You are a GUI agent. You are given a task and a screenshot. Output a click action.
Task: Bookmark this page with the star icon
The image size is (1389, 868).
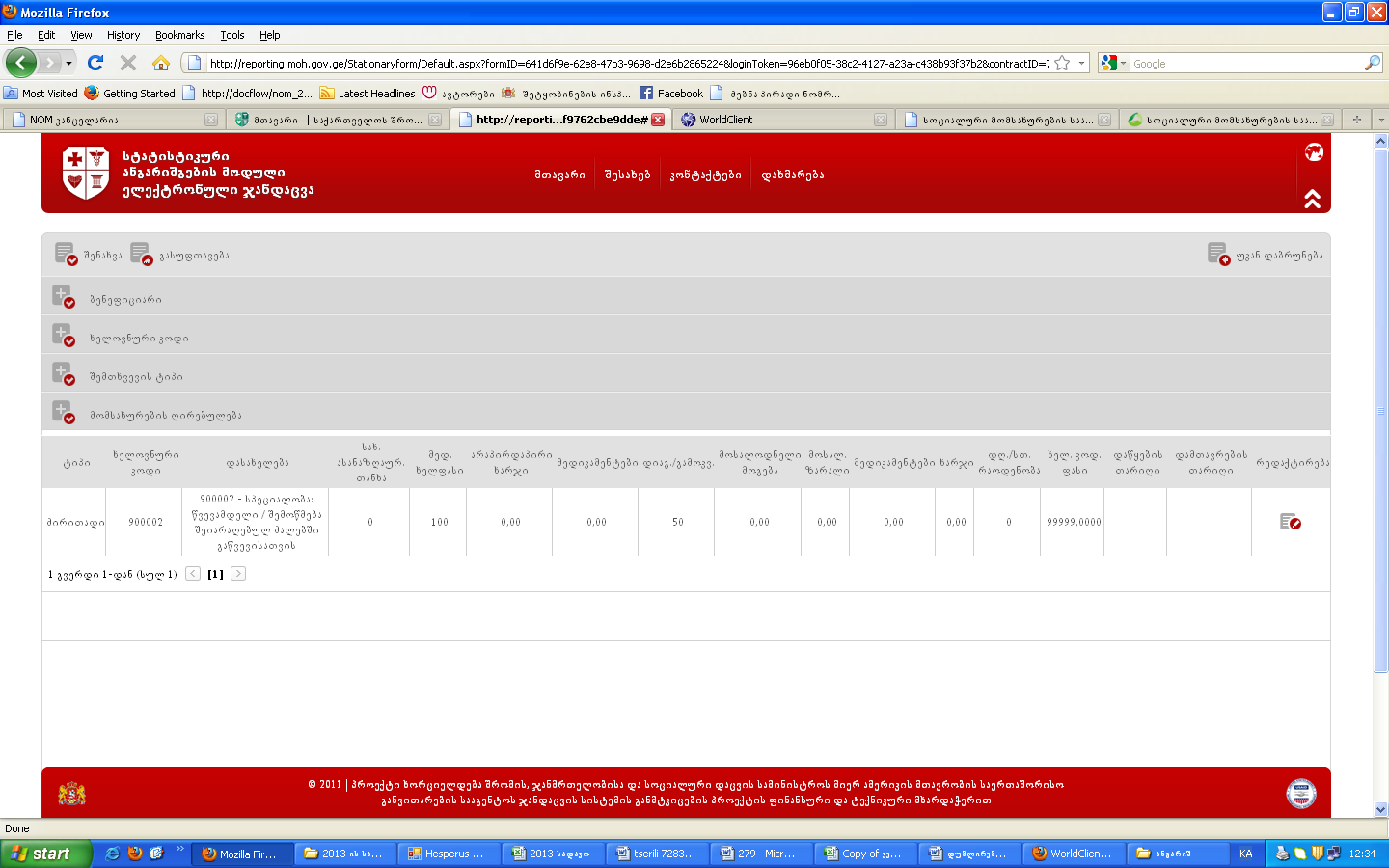coord(1062,63)
